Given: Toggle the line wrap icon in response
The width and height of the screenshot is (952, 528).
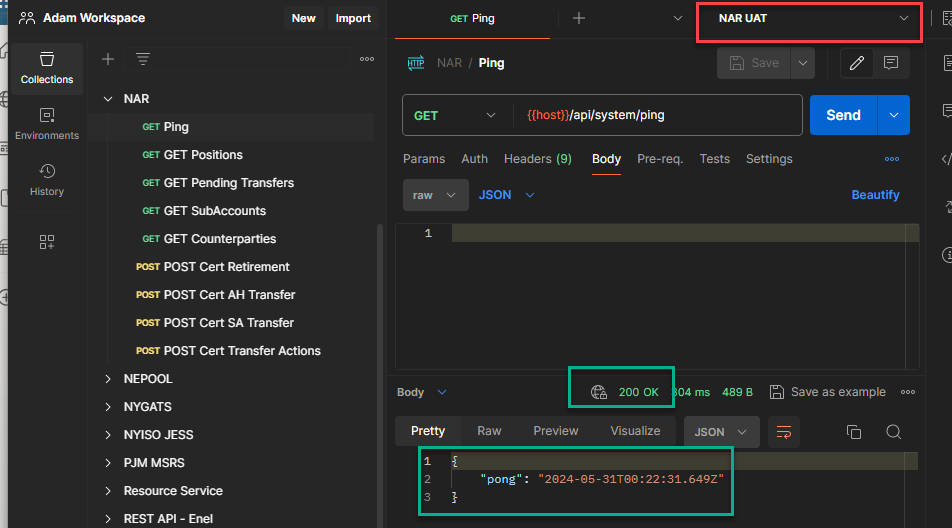Looking at the screenshot, I should tap(783, 432).
